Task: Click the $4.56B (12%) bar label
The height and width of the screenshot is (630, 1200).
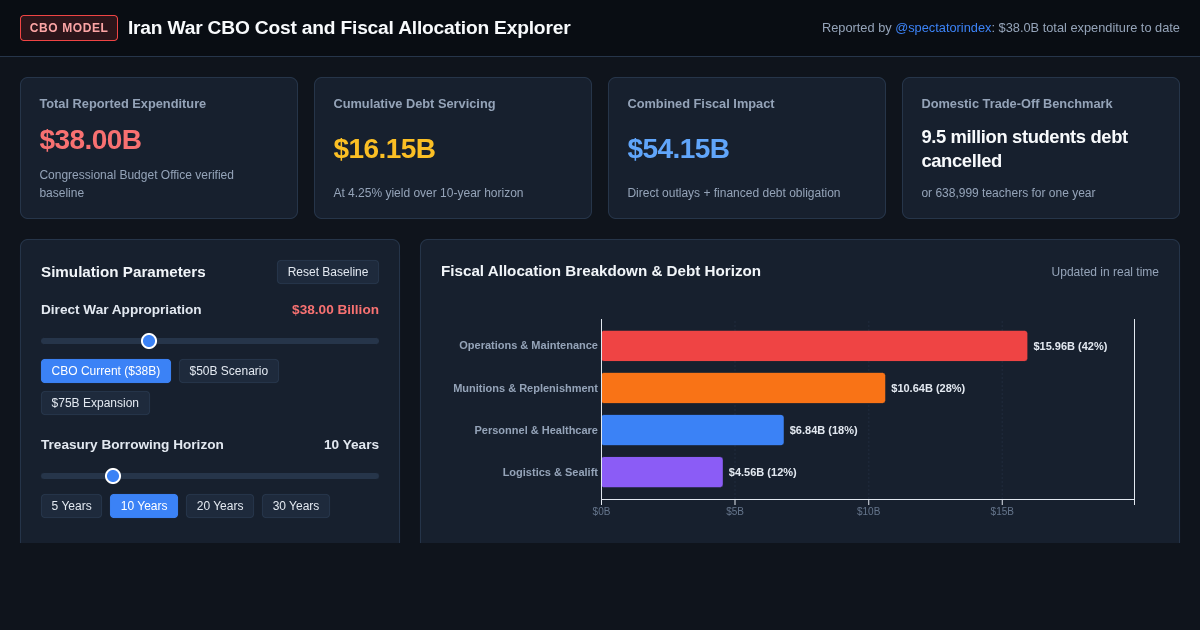Action: click(x=762, y=472)
